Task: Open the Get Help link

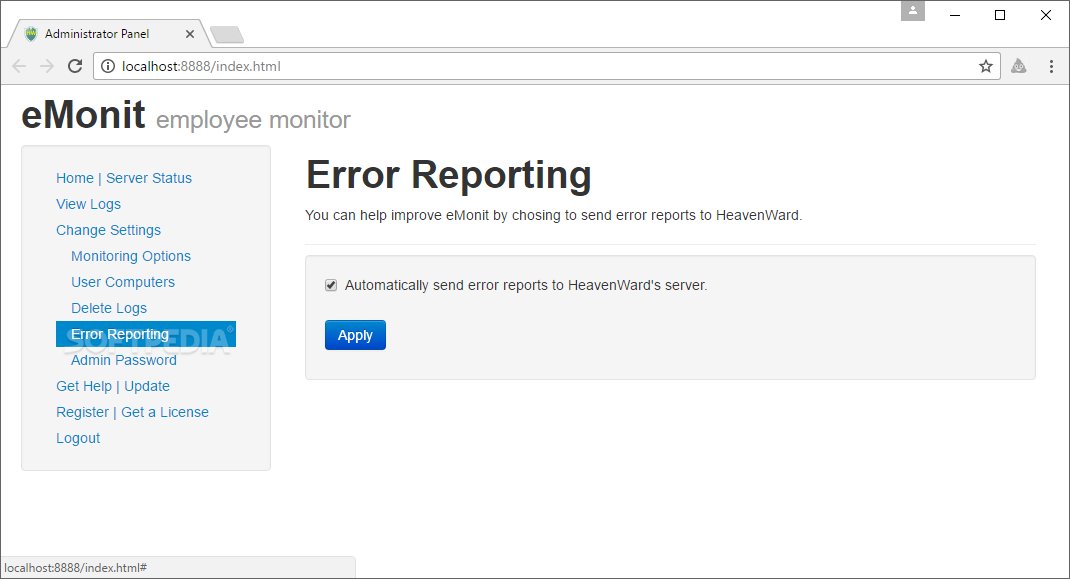Action: coord(84,386)
